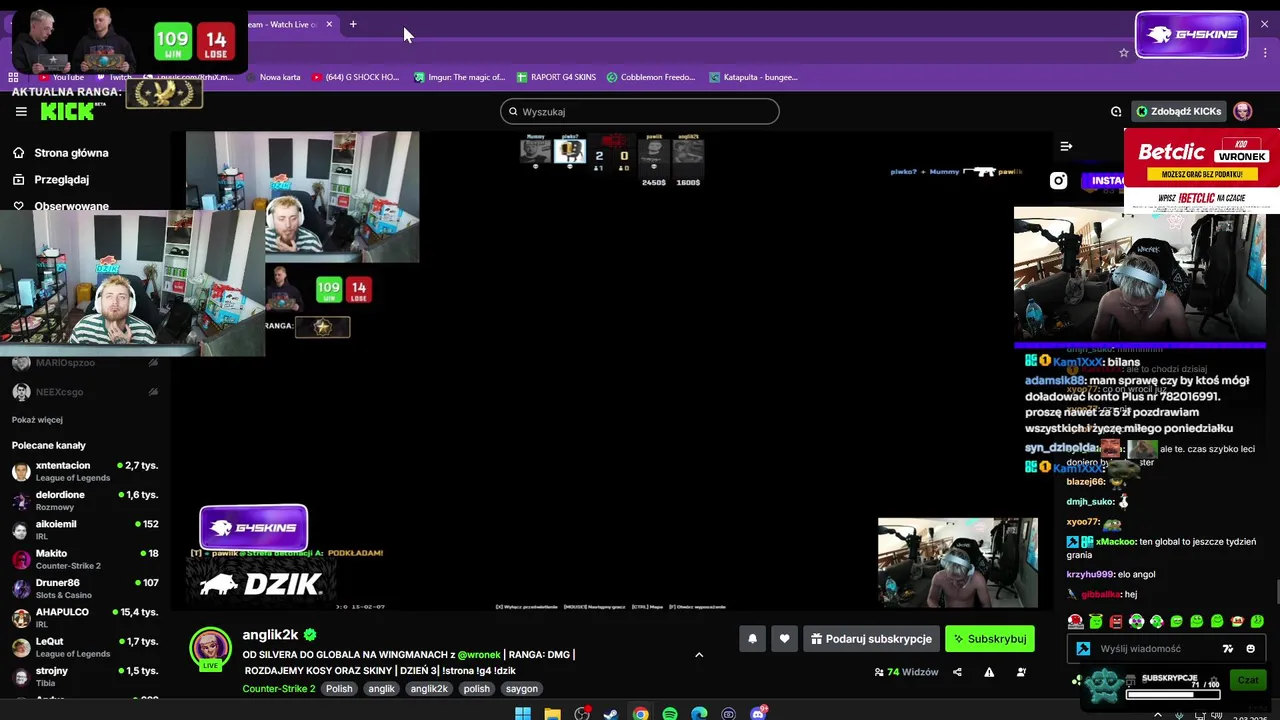Click xMackoo username in chat
This screenshot has height=720, width=1280.
click(x=1116, y=542)
